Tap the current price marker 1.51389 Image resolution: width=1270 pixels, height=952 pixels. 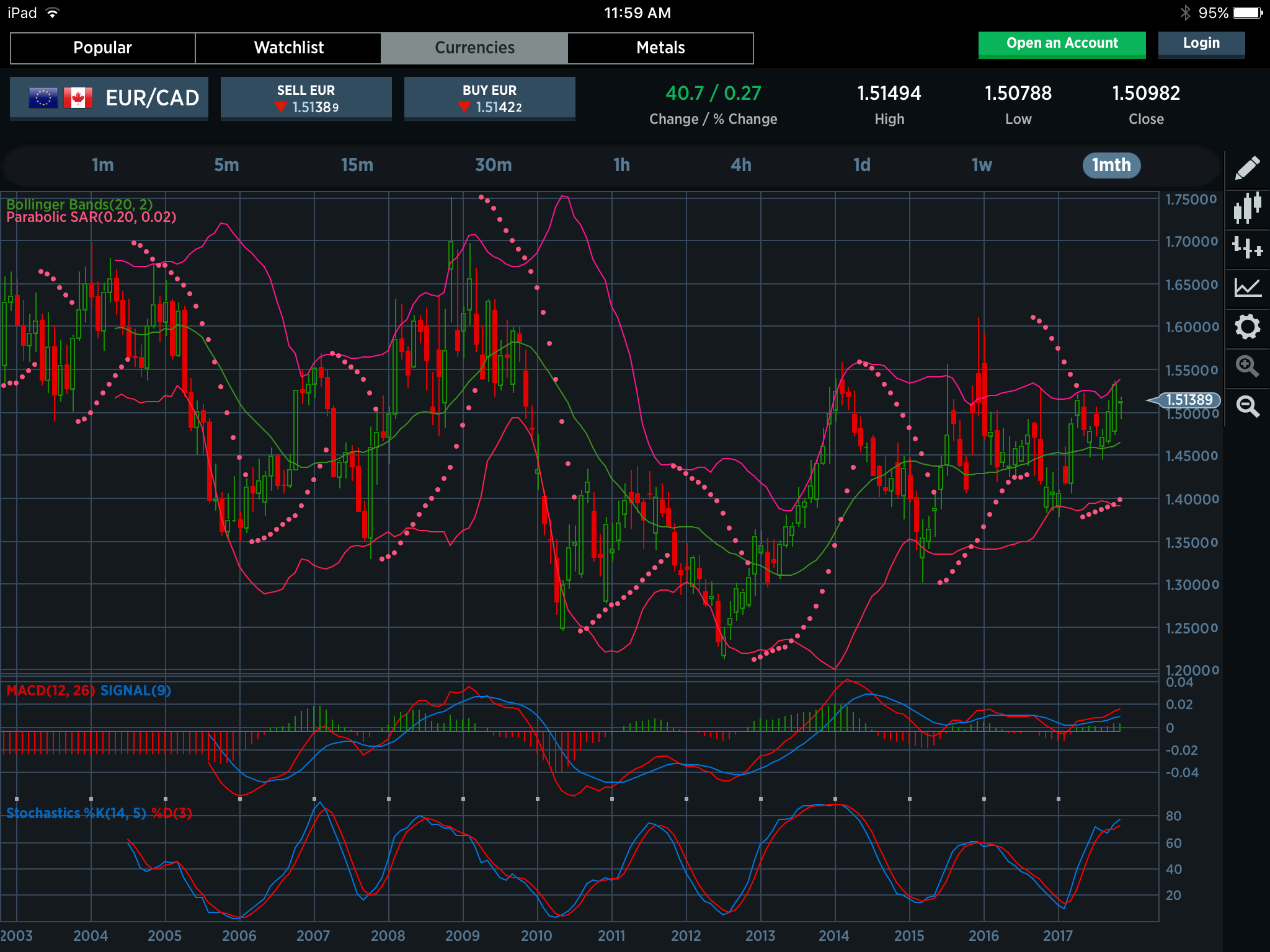coord(1184,400)
